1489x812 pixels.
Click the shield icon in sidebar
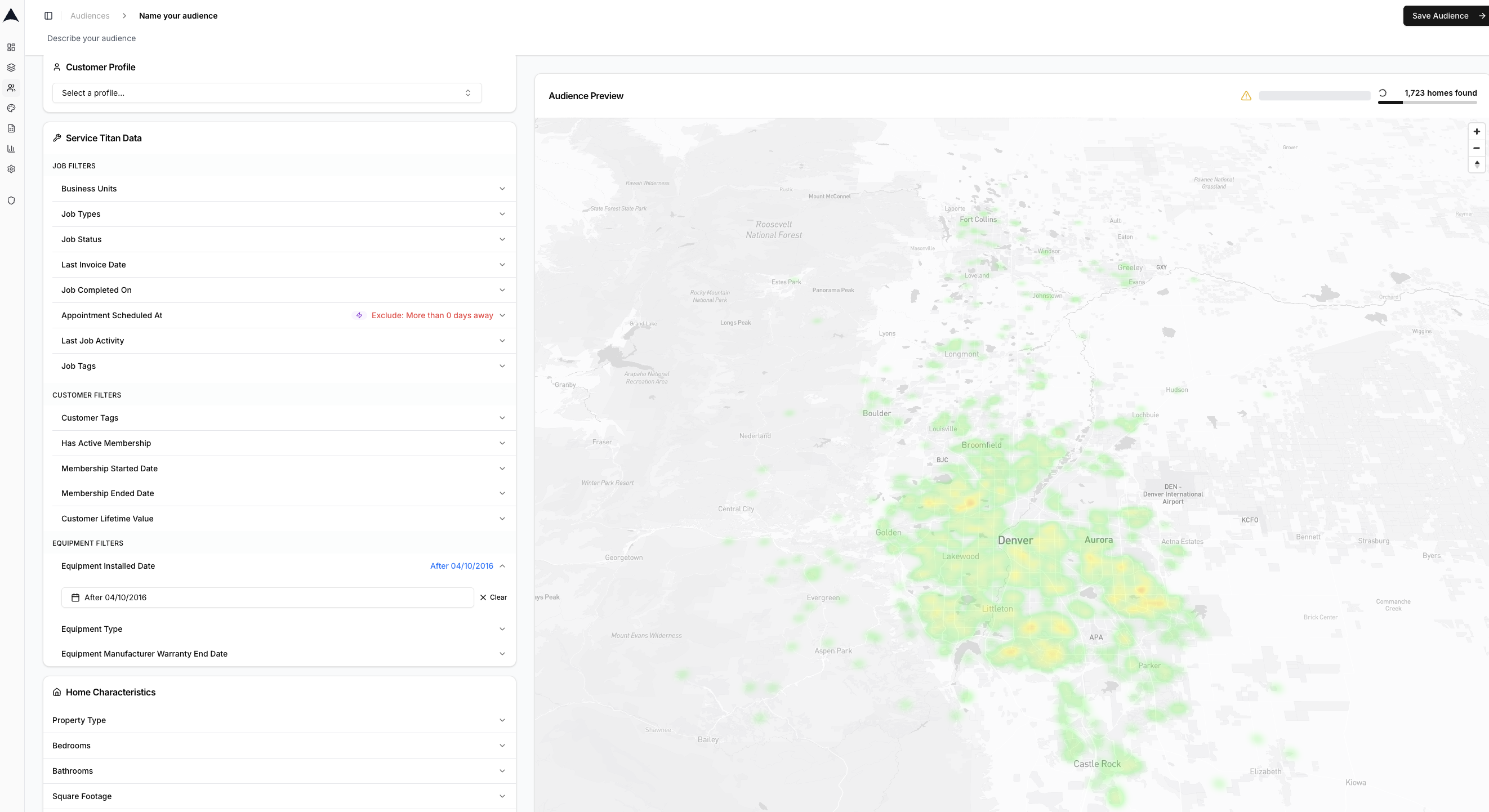tap(11, 200)
